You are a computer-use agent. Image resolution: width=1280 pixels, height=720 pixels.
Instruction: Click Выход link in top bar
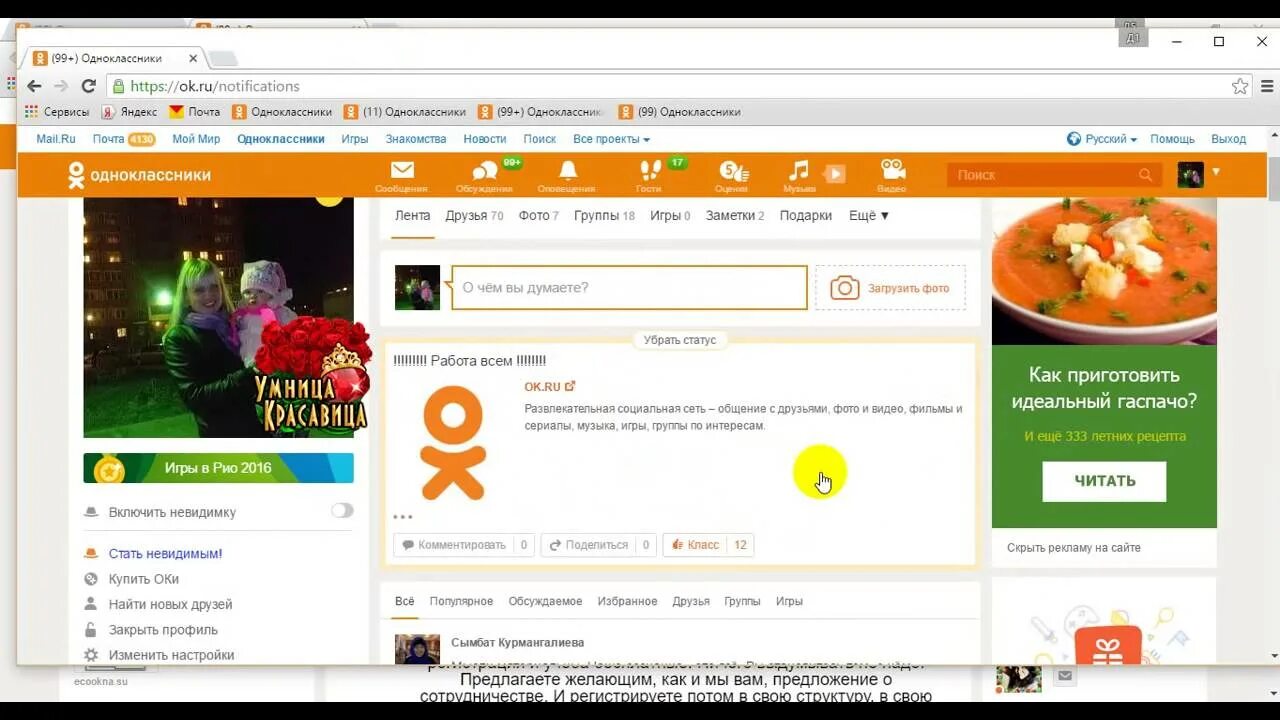tap(1228, 139)
